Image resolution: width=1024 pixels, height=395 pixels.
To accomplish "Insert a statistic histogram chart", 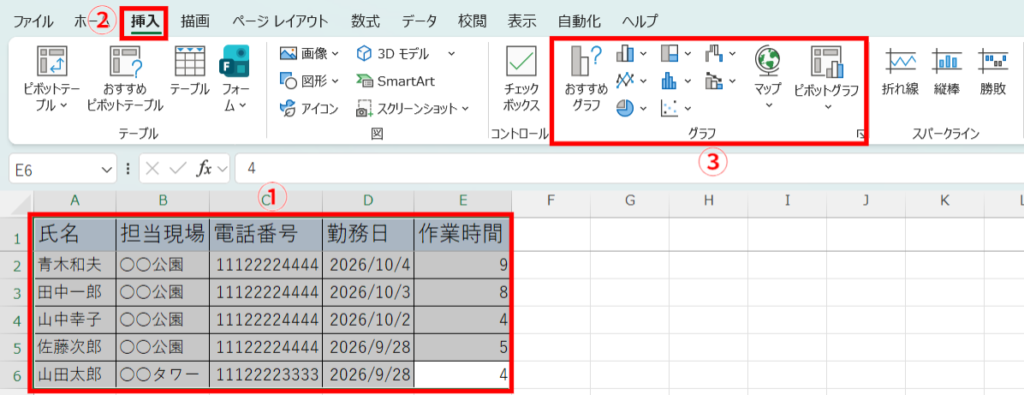I will 669,80.
